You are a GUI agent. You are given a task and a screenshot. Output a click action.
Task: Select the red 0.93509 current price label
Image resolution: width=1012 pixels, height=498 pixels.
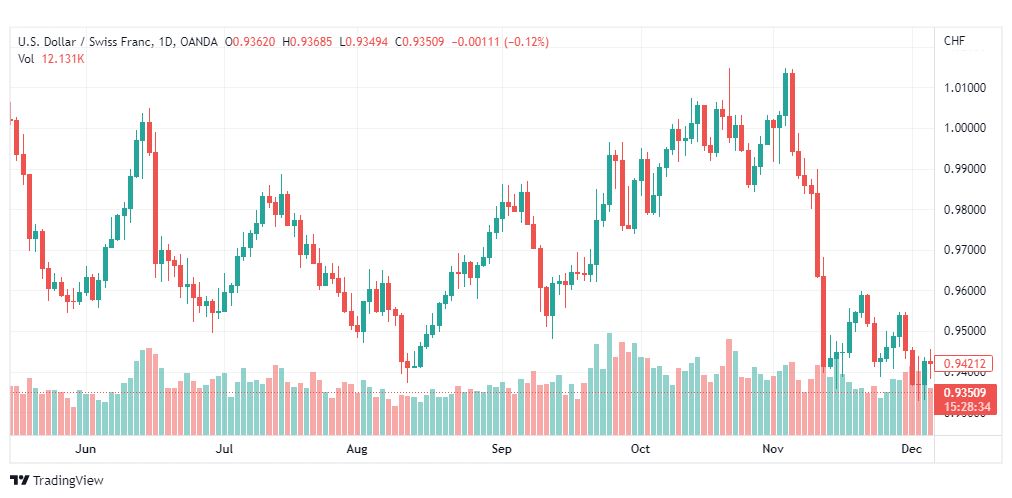(x=965, y=393)
